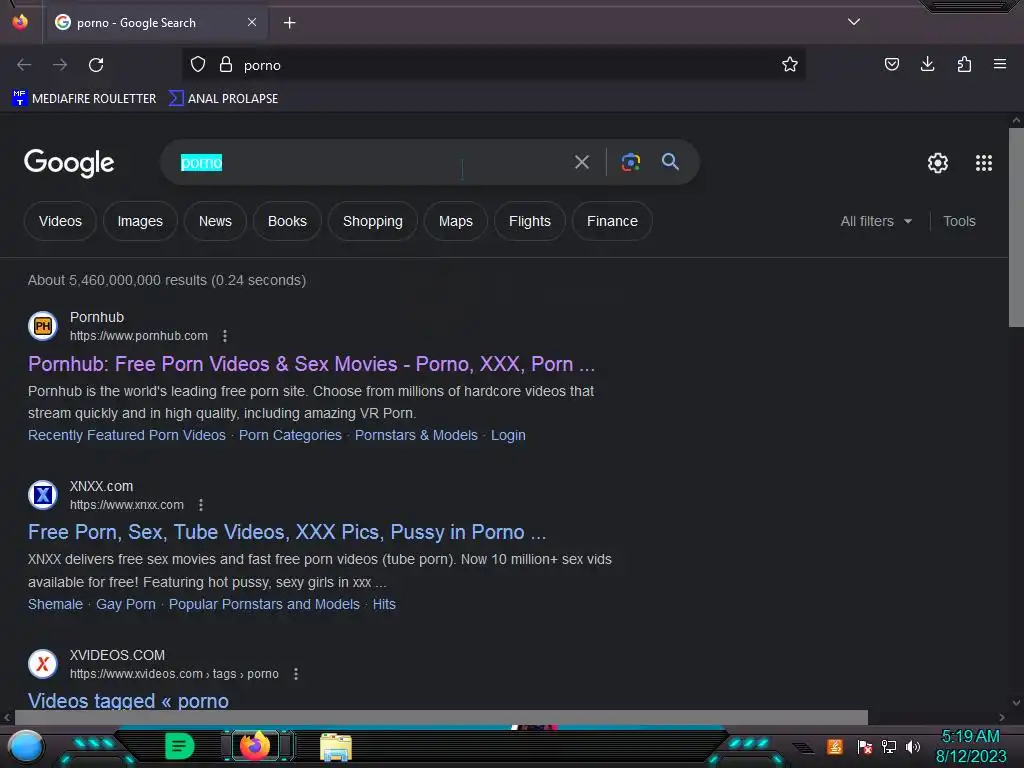Switch to the Images results filter
1024x768 pixels.
pos(140,221)
